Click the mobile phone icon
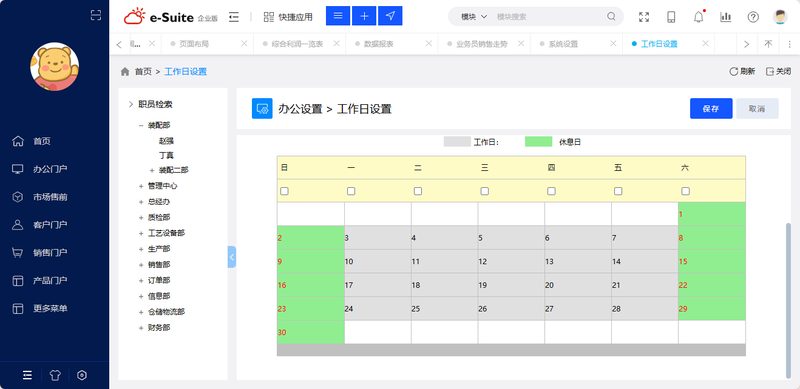Image resolution: width=800 pixels, height=389 pixels. (671, 17)
